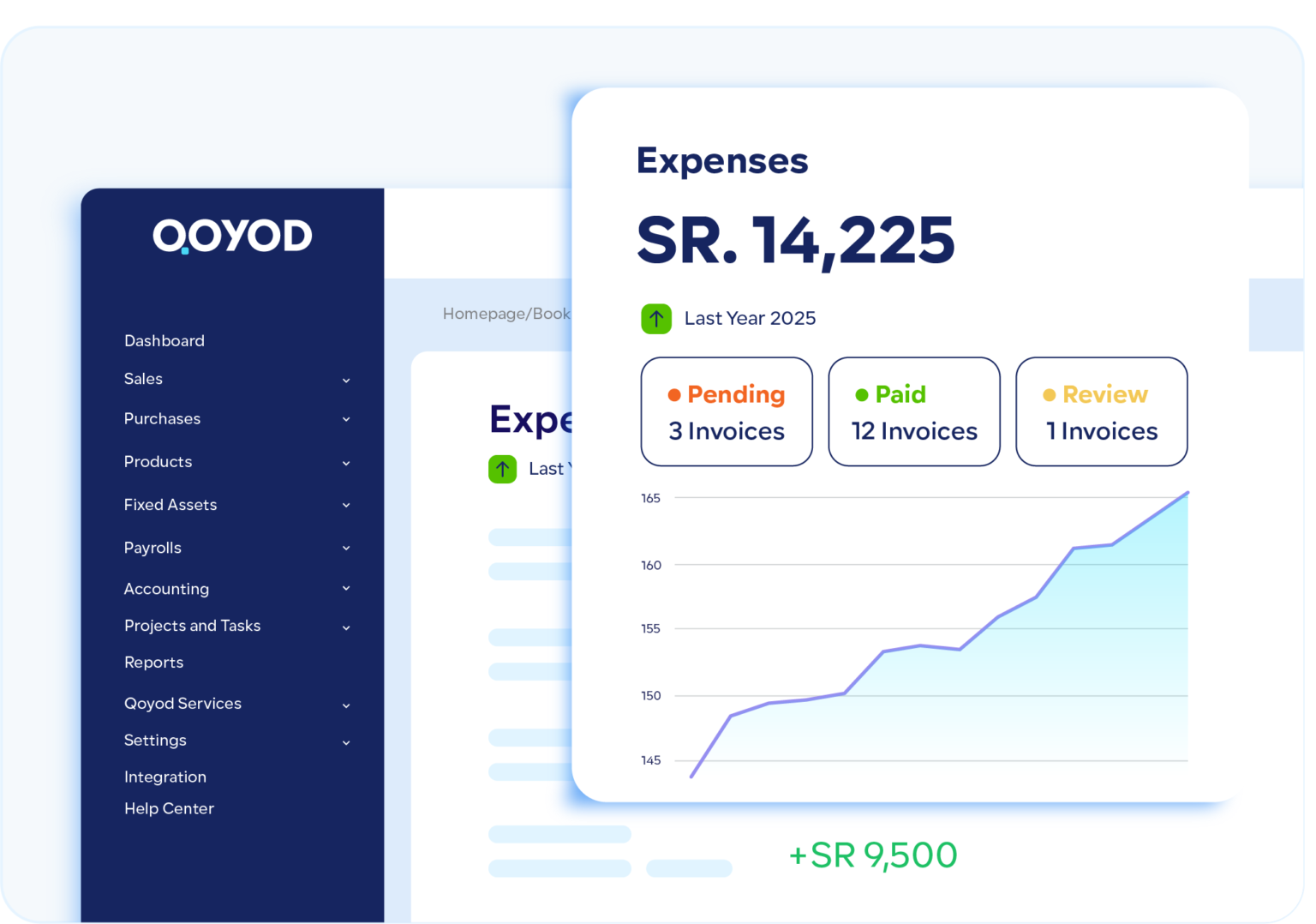Click the green Paid status dot
The image size is (1316, 924).
pyautogui.click(x=862, y=395)
